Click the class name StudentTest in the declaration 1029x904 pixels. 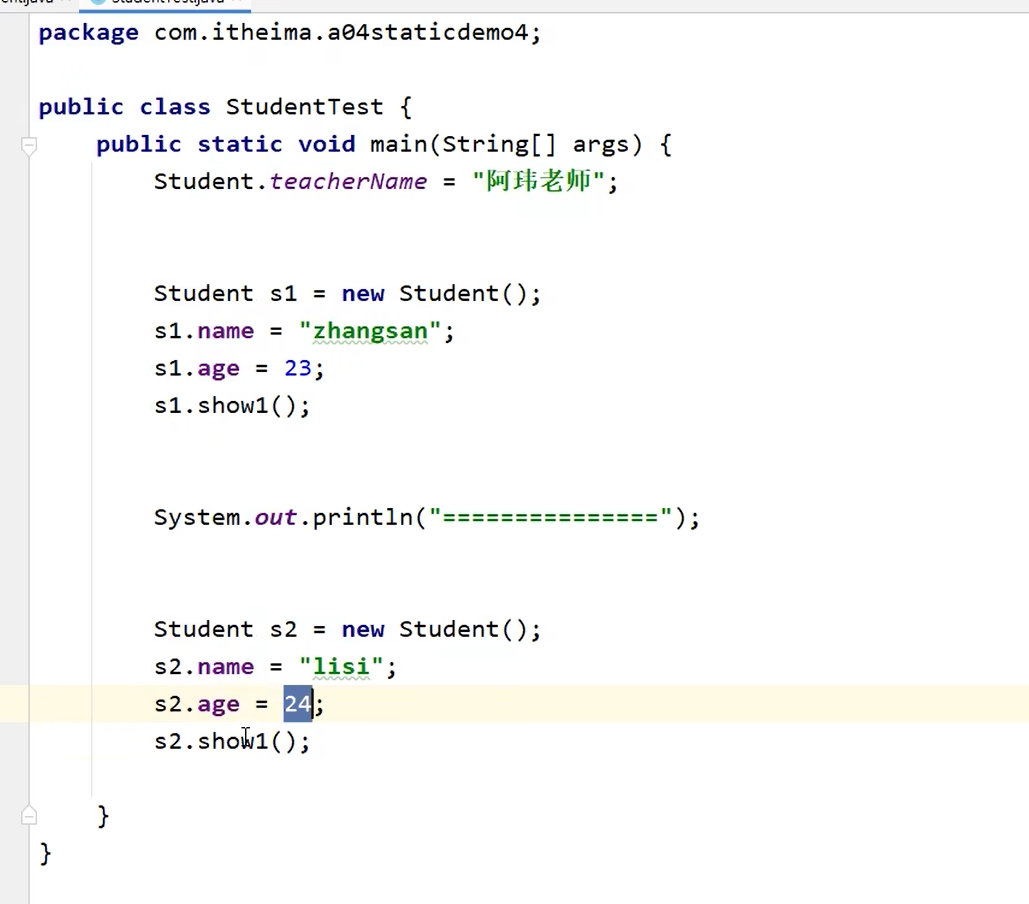click(x=304, y=106)
